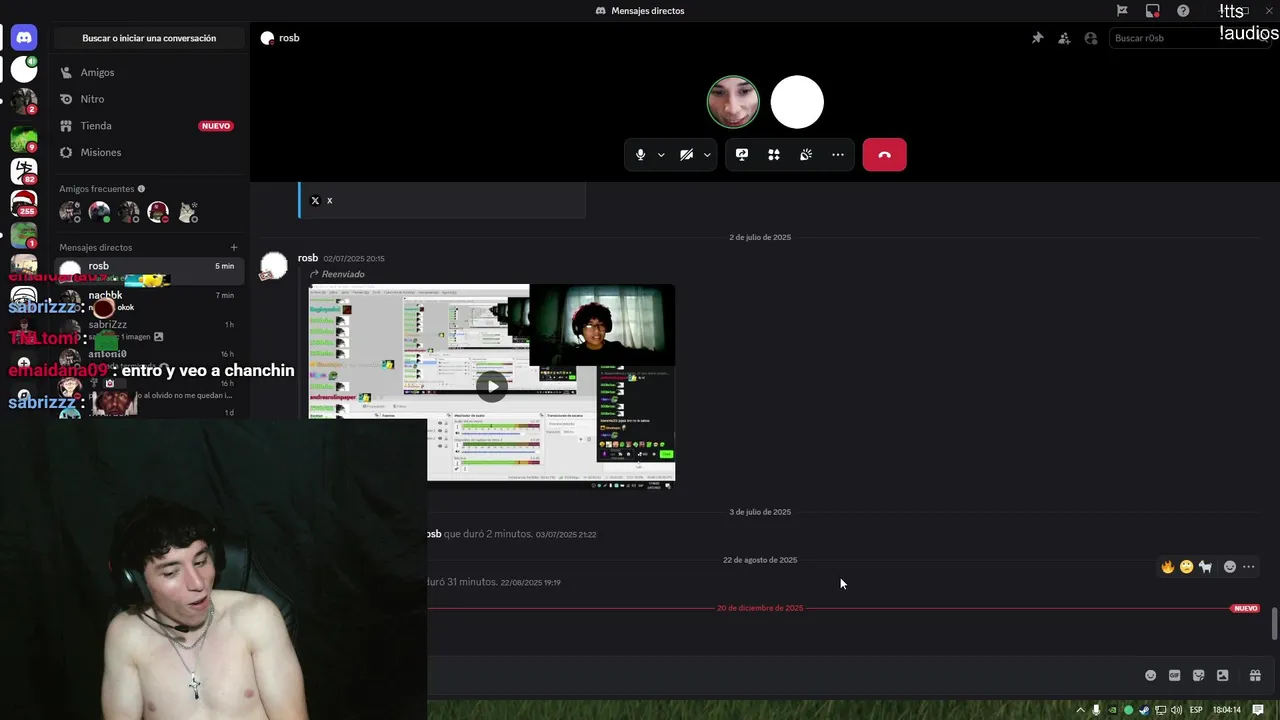The image size is (1280, 720).
Task: Start an activity in the call
Action: point(774,155)
